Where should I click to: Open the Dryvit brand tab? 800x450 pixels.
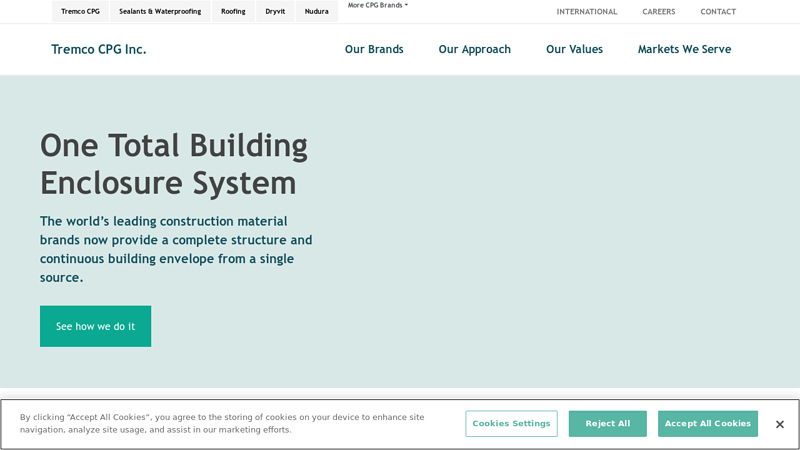[x=275, y=11]
